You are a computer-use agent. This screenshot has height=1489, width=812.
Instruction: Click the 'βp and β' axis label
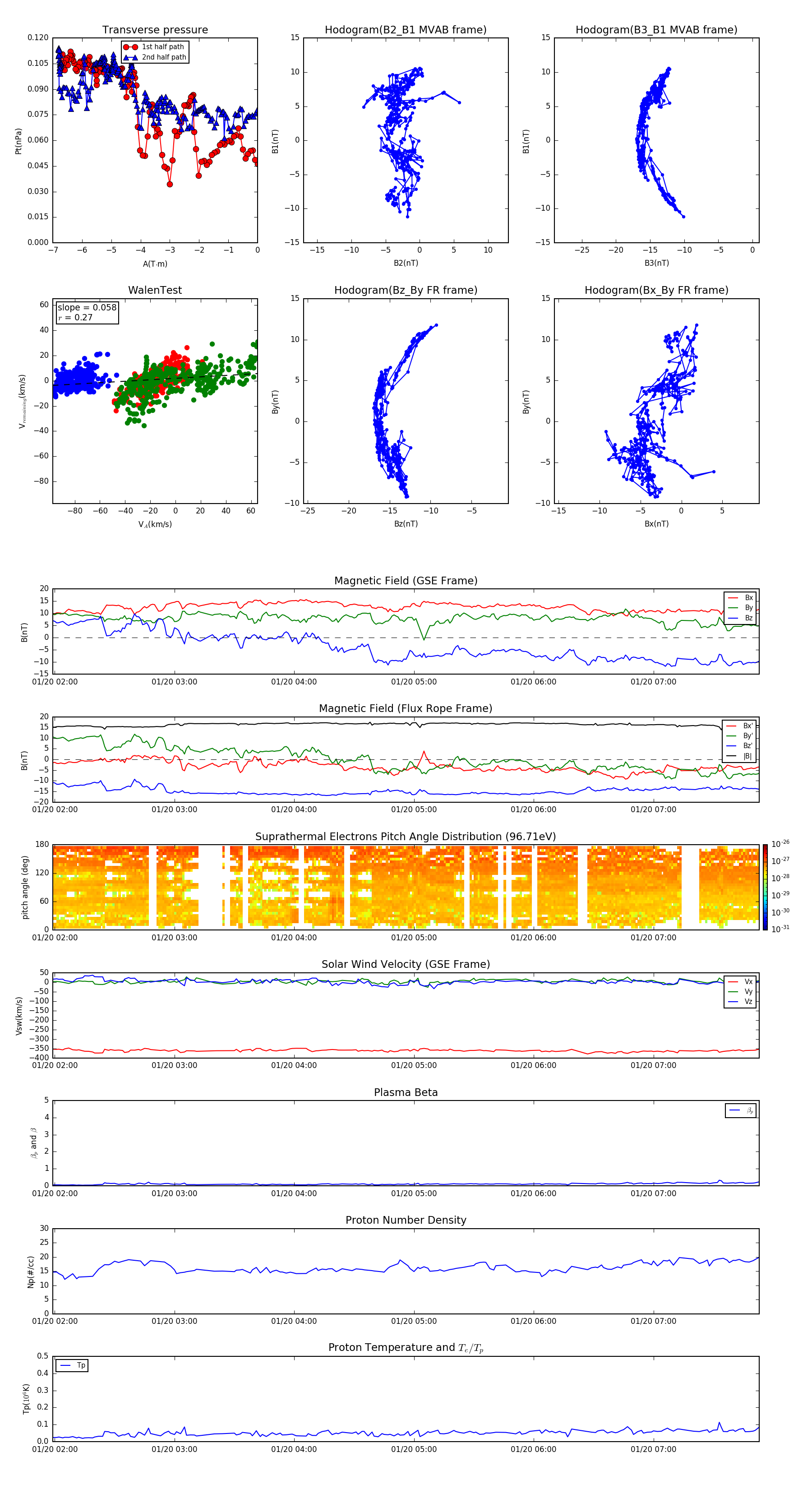tap(33, 1143)
